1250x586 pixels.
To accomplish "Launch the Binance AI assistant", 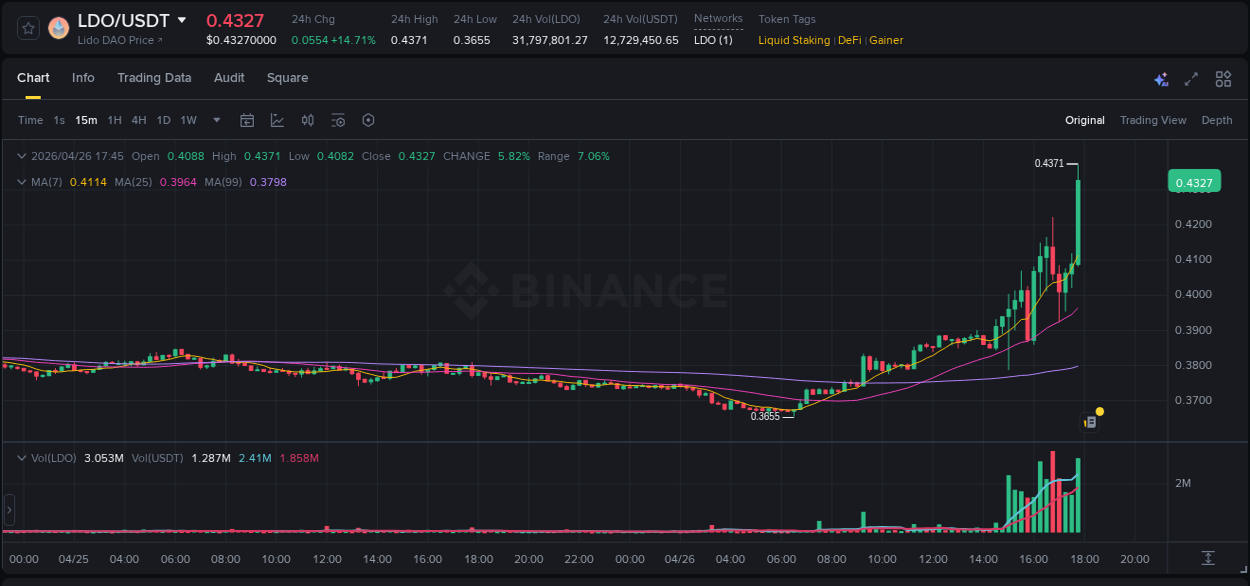I will click(x=1161, y=79).
